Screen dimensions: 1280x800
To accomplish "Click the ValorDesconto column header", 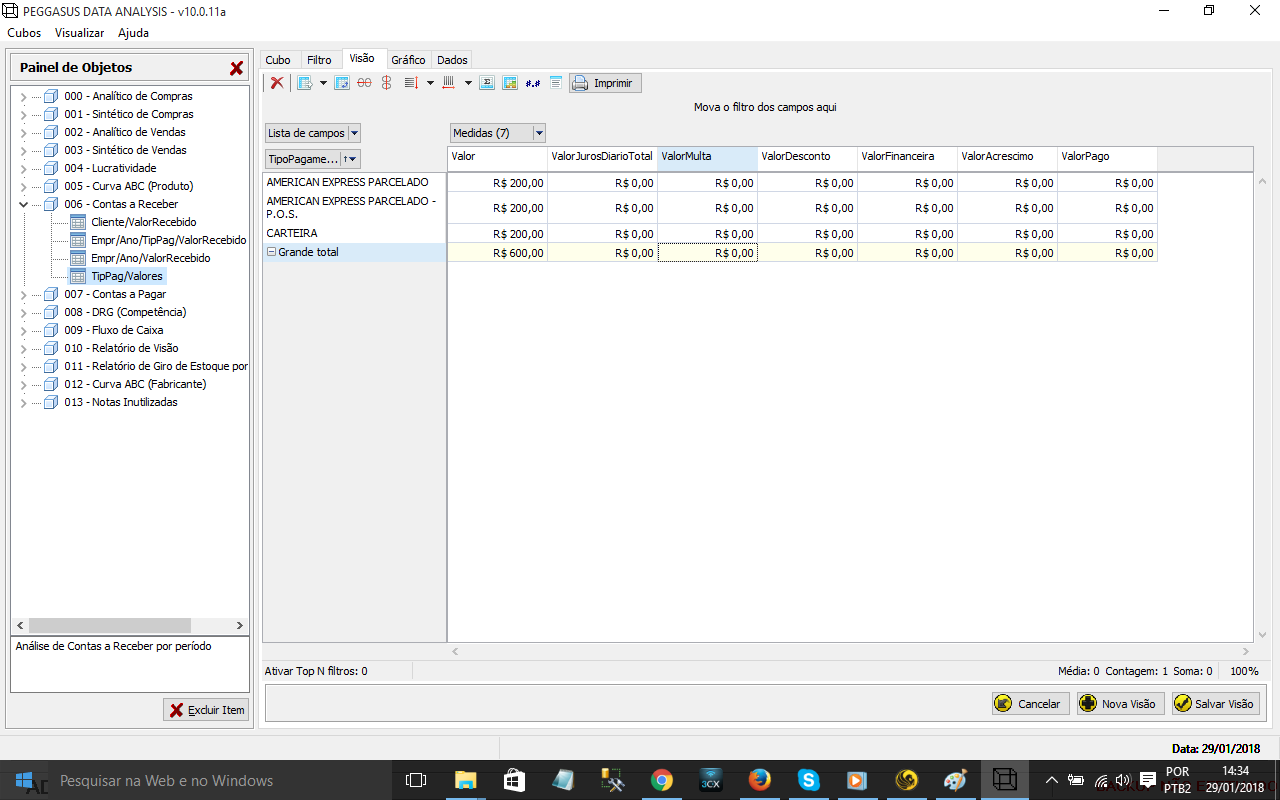I will coord(807,158).
